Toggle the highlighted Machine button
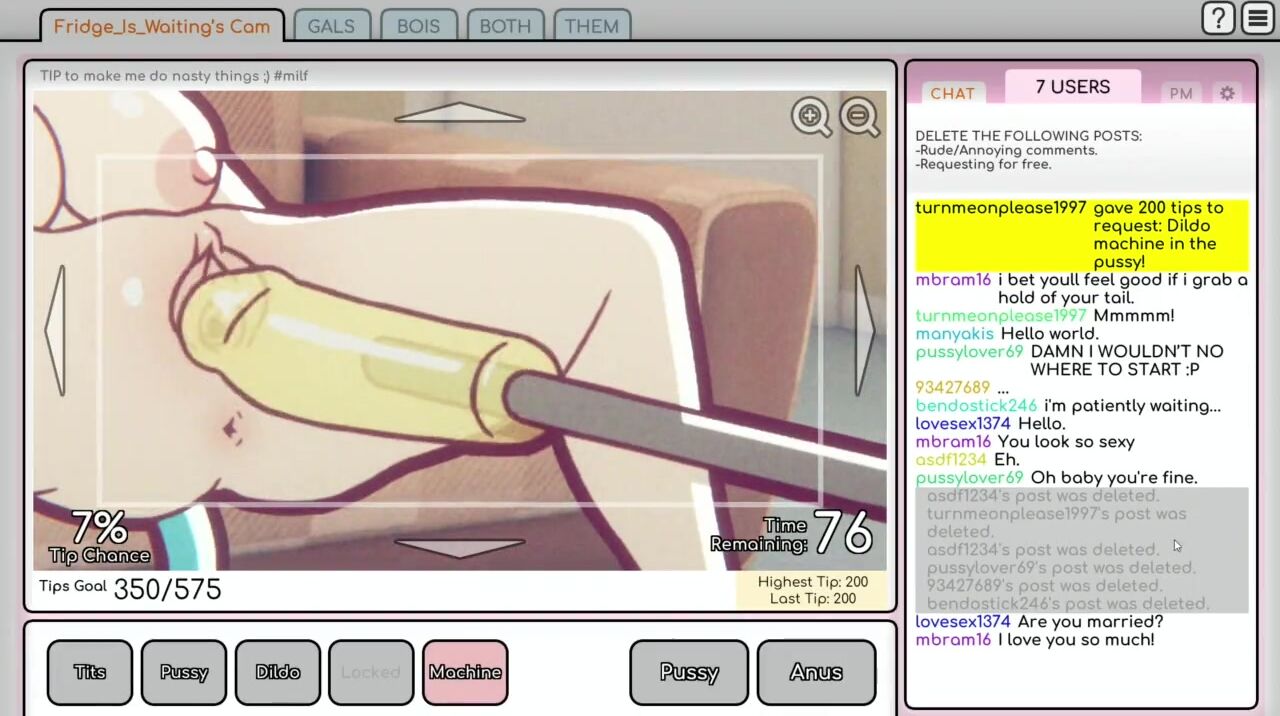The height and width of the screenshot is (716, 1280). [x=465, y=672]
